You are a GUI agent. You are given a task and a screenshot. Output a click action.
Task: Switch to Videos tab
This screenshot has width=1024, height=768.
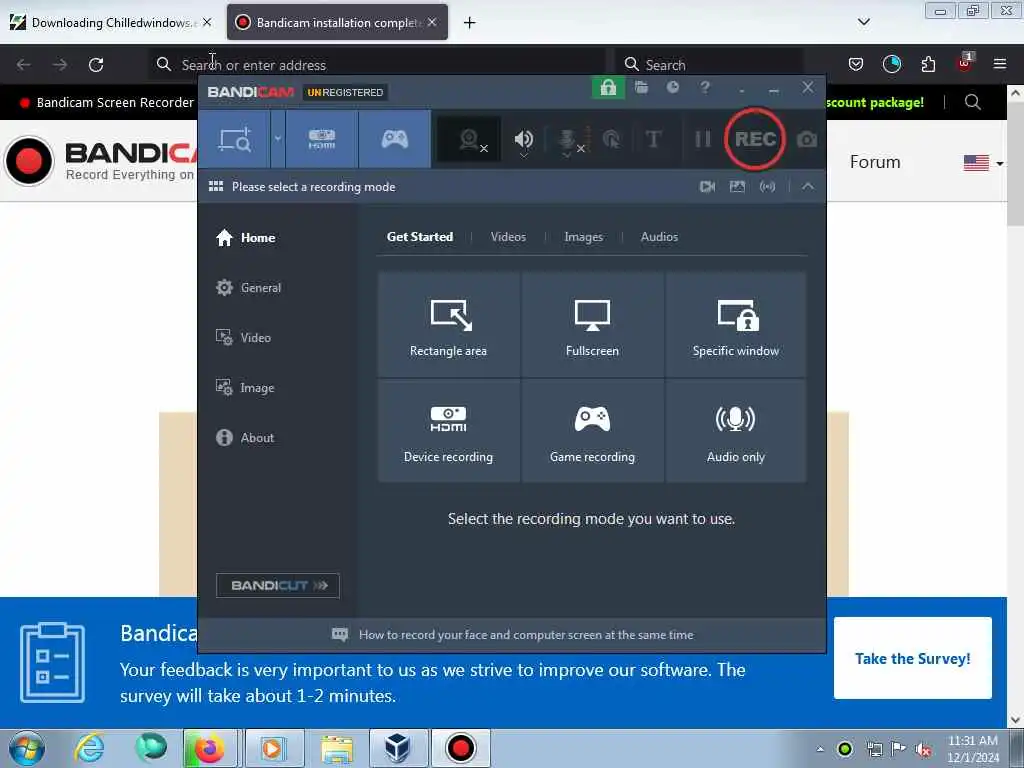click(x=508, y=237)
